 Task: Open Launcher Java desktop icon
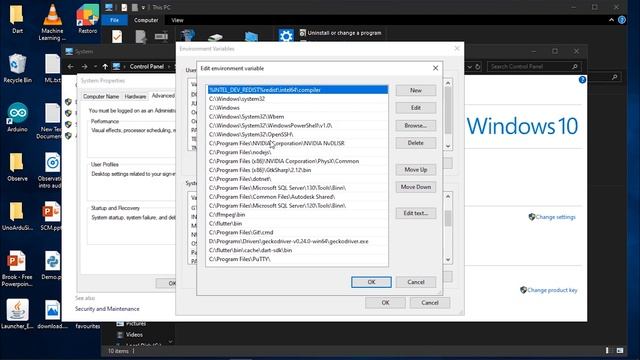pos(17,313)
